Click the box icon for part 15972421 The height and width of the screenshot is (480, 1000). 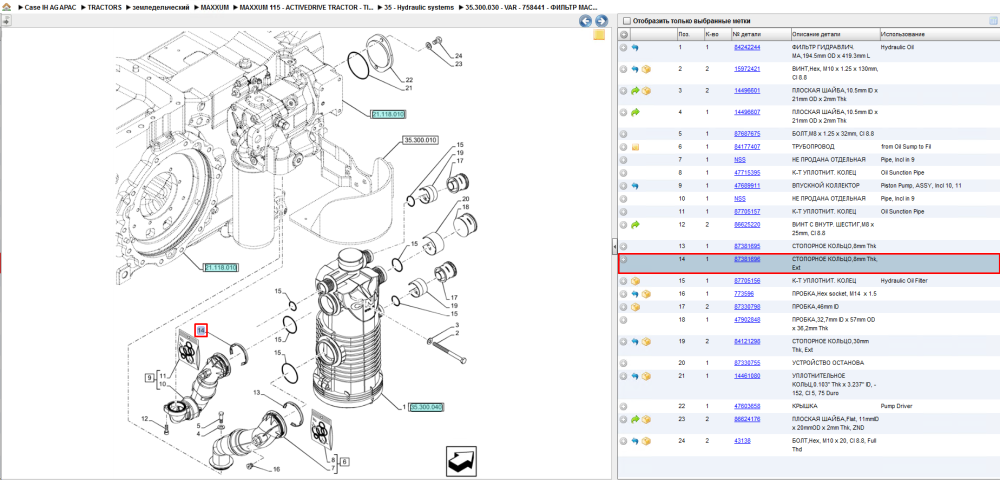tap(646, 69)
